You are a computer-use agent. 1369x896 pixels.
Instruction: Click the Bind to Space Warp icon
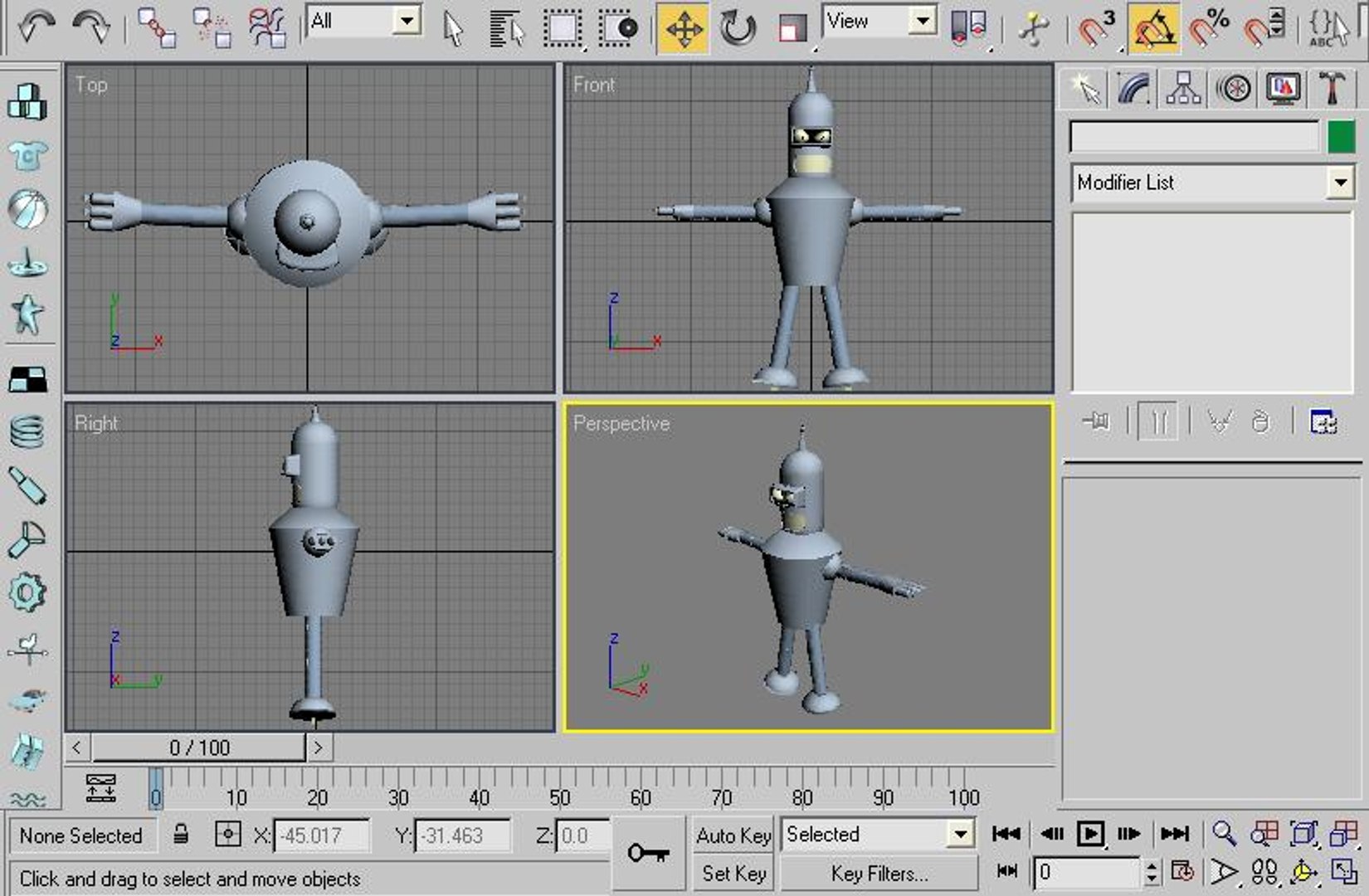267,28
